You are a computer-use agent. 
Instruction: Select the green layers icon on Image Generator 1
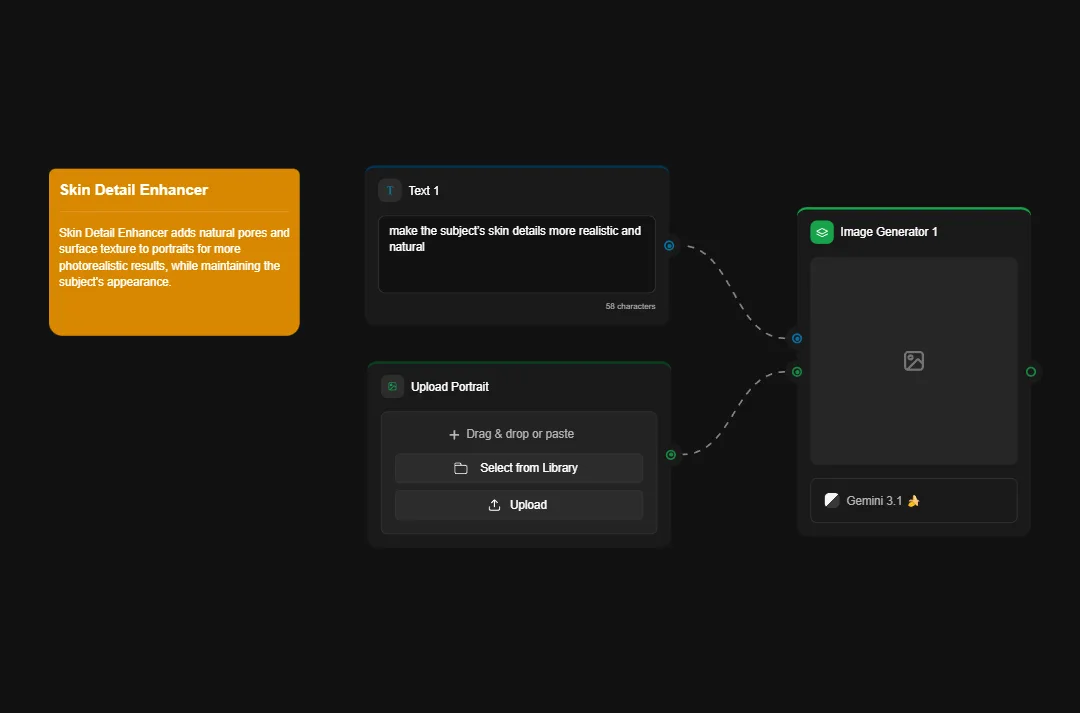[821, 231]
